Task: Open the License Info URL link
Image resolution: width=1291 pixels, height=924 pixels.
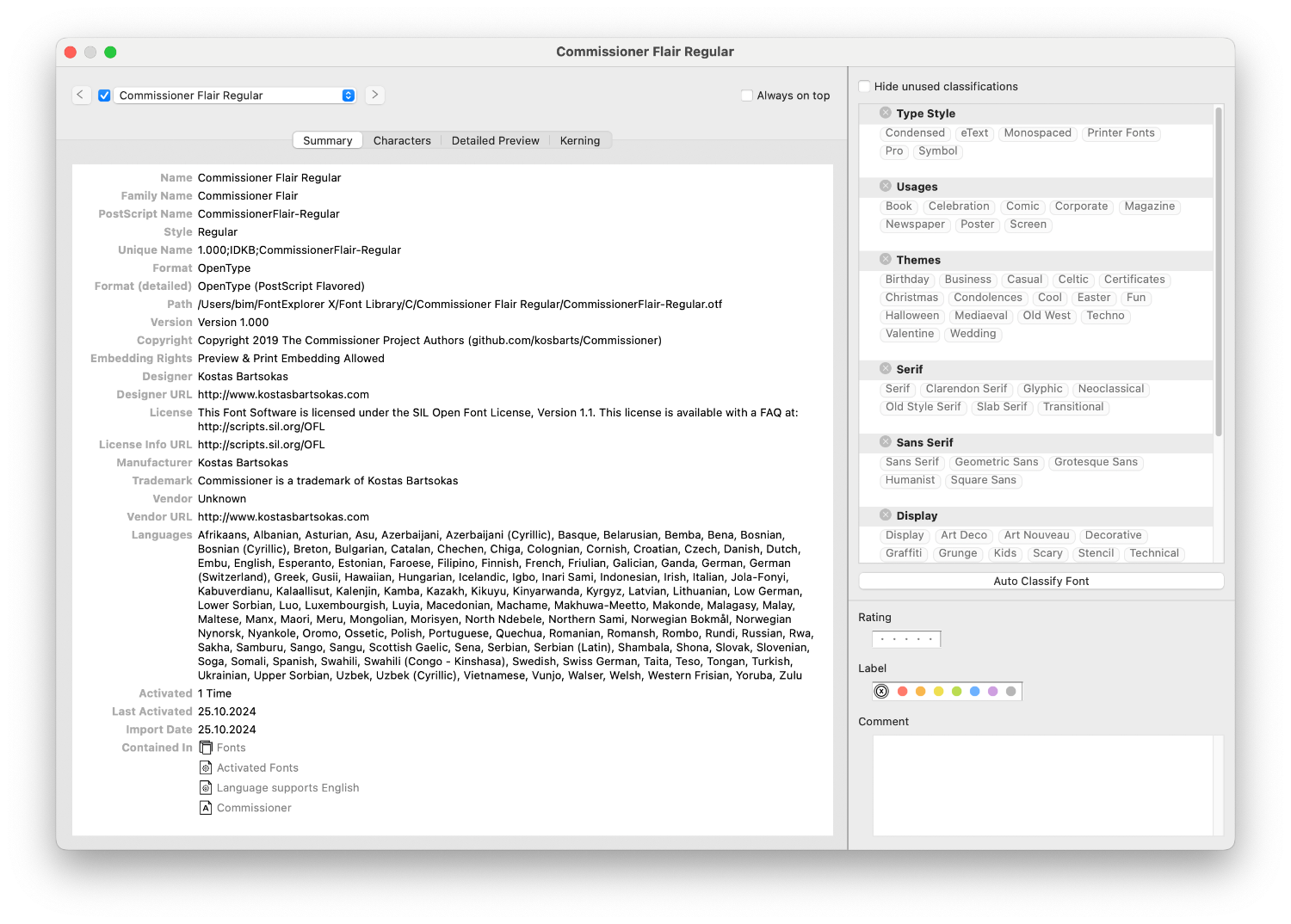Action: [262, 445]
